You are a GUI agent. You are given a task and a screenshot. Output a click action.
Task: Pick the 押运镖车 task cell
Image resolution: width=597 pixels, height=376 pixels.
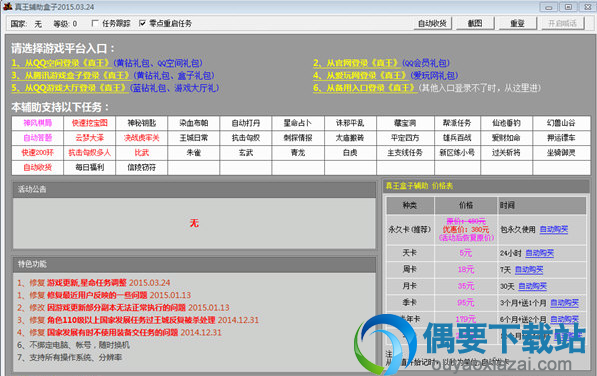tap(561, 138)
